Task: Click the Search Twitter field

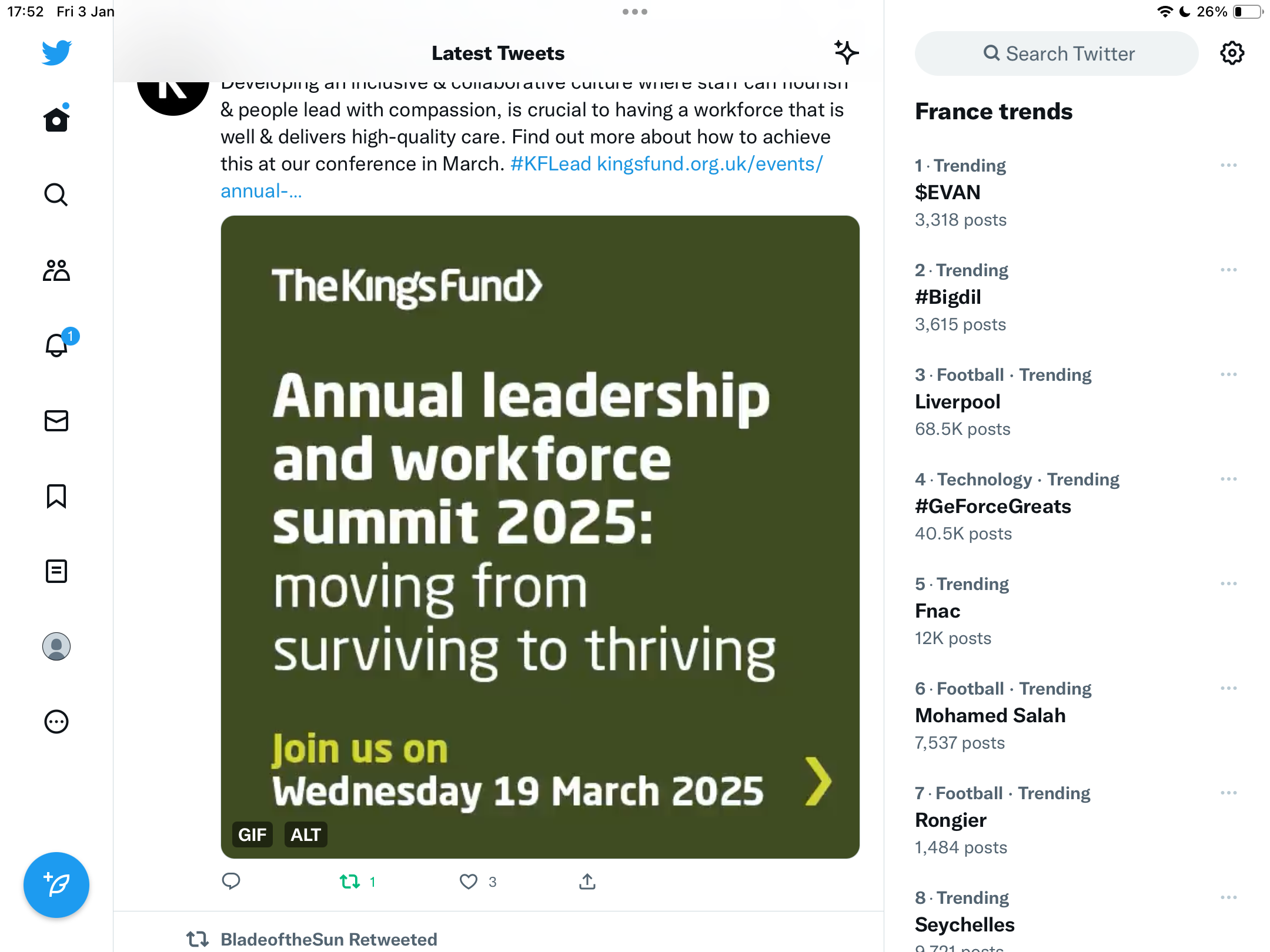Action: [1057, 53]
